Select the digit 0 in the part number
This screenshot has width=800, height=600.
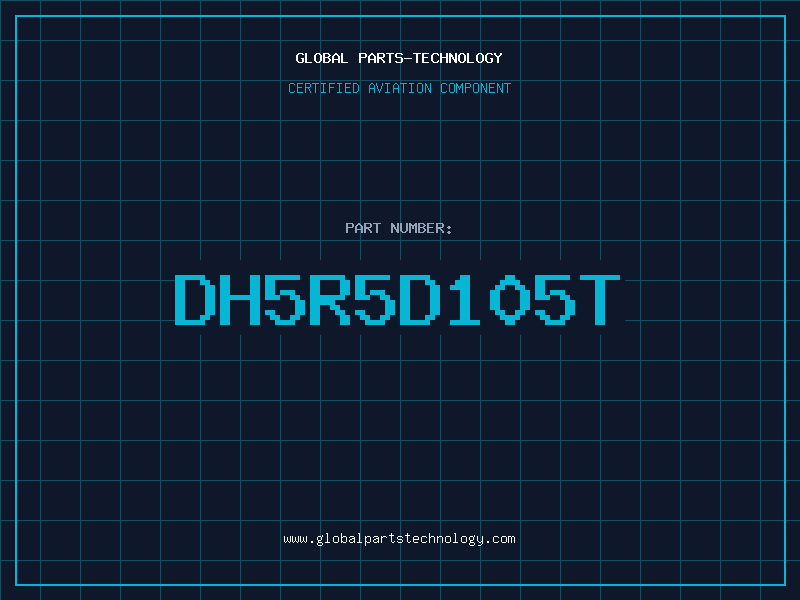(x=510, y=299)
